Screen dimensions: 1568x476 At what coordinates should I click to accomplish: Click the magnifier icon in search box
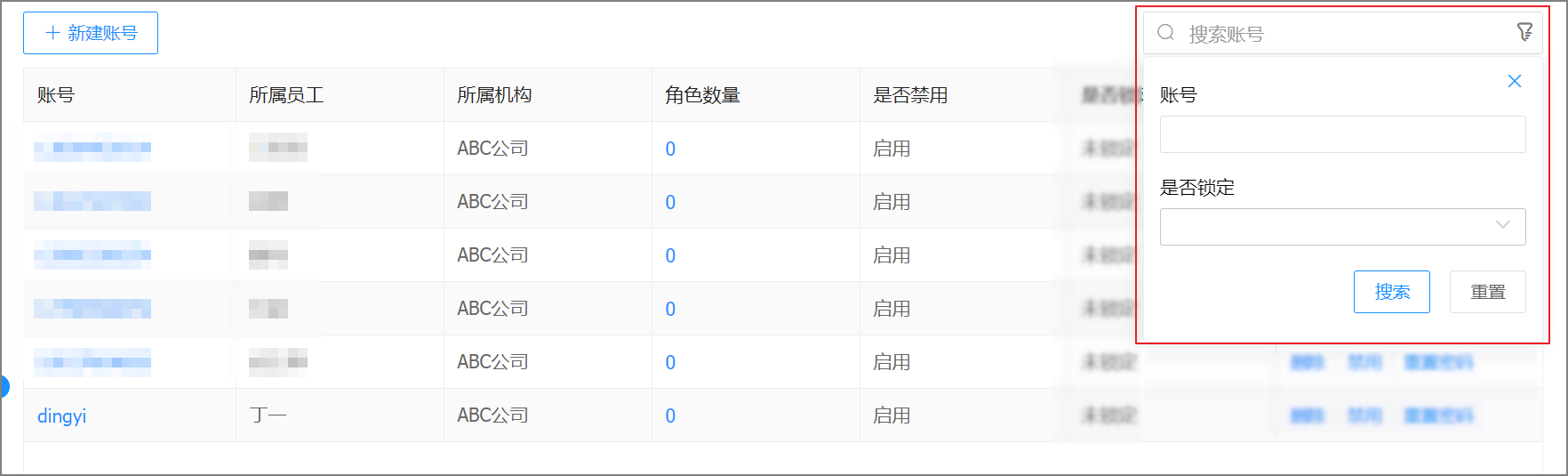coord(1165,33)
